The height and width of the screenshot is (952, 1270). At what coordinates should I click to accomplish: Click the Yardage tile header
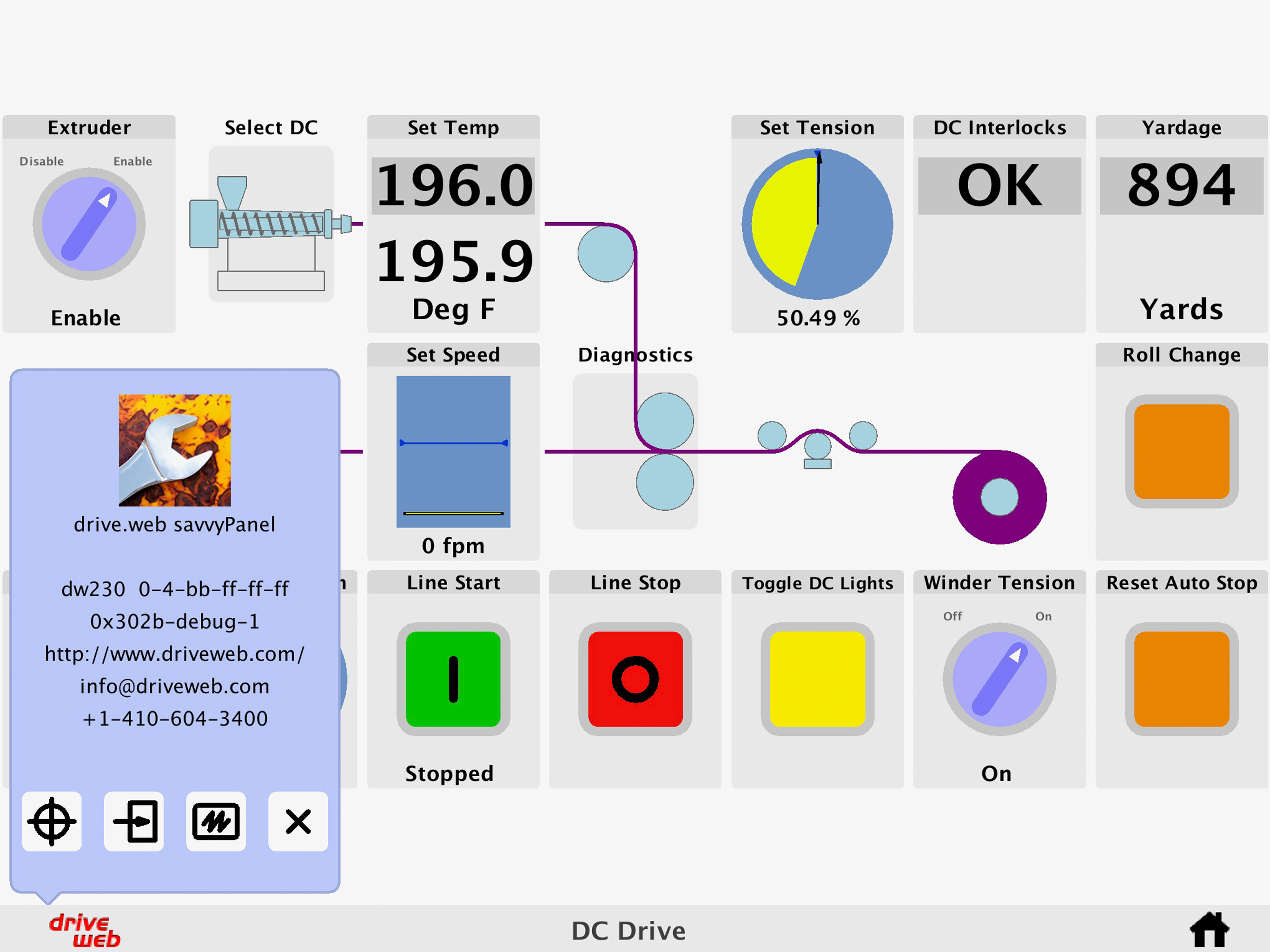click(1182, 127)
